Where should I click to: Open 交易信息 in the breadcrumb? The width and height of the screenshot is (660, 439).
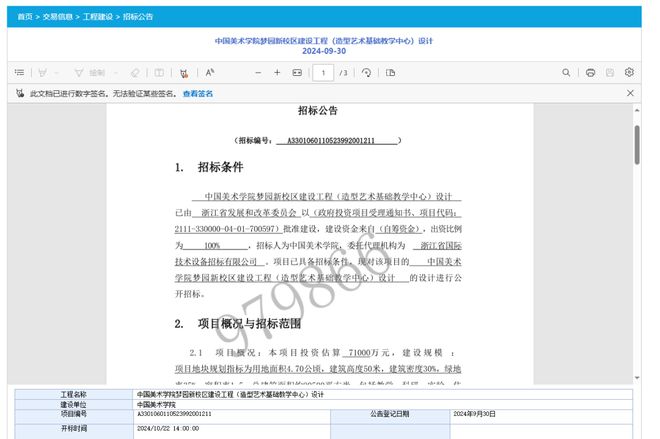[x=58, y=17]
